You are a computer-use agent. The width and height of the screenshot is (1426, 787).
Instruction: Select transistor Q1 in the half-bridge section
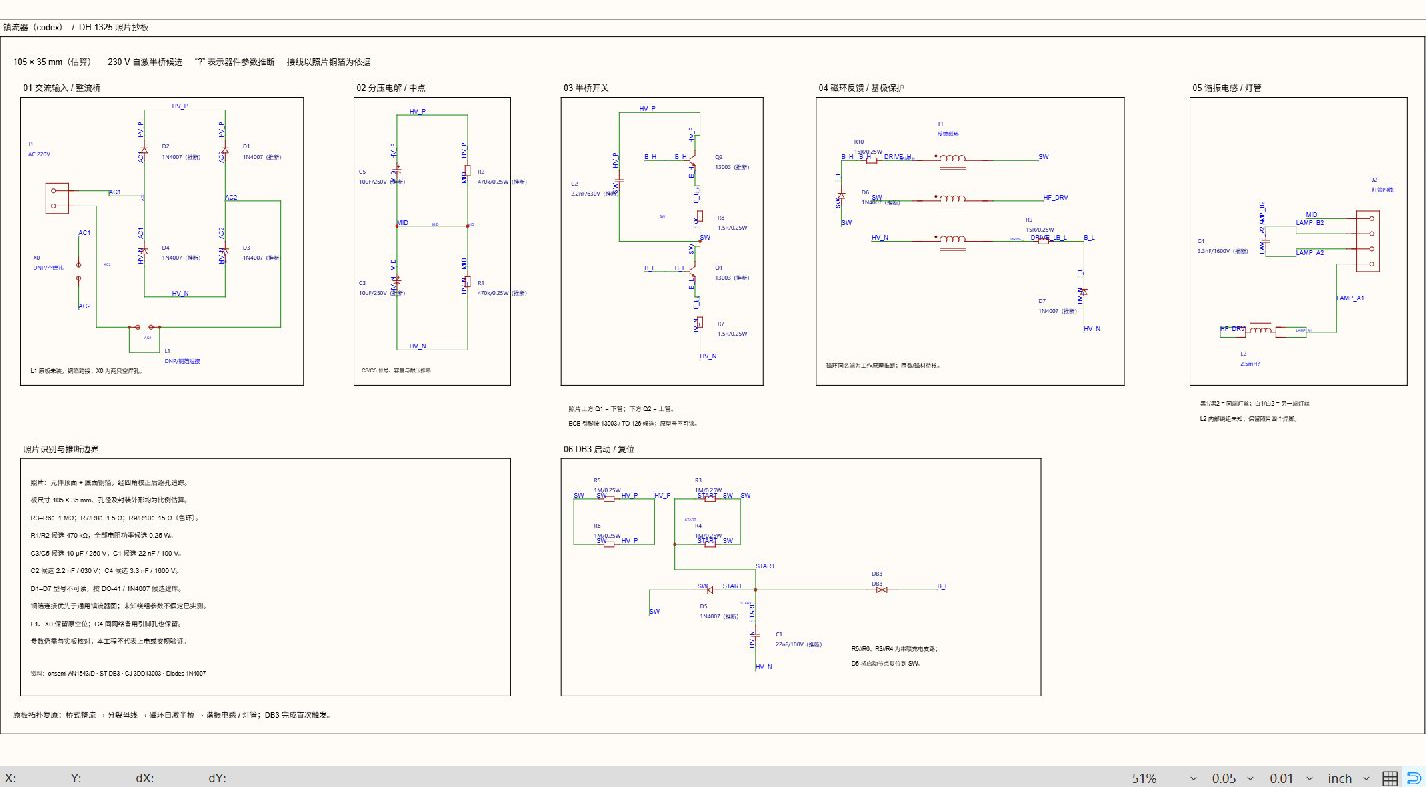[x=693, y=269]
